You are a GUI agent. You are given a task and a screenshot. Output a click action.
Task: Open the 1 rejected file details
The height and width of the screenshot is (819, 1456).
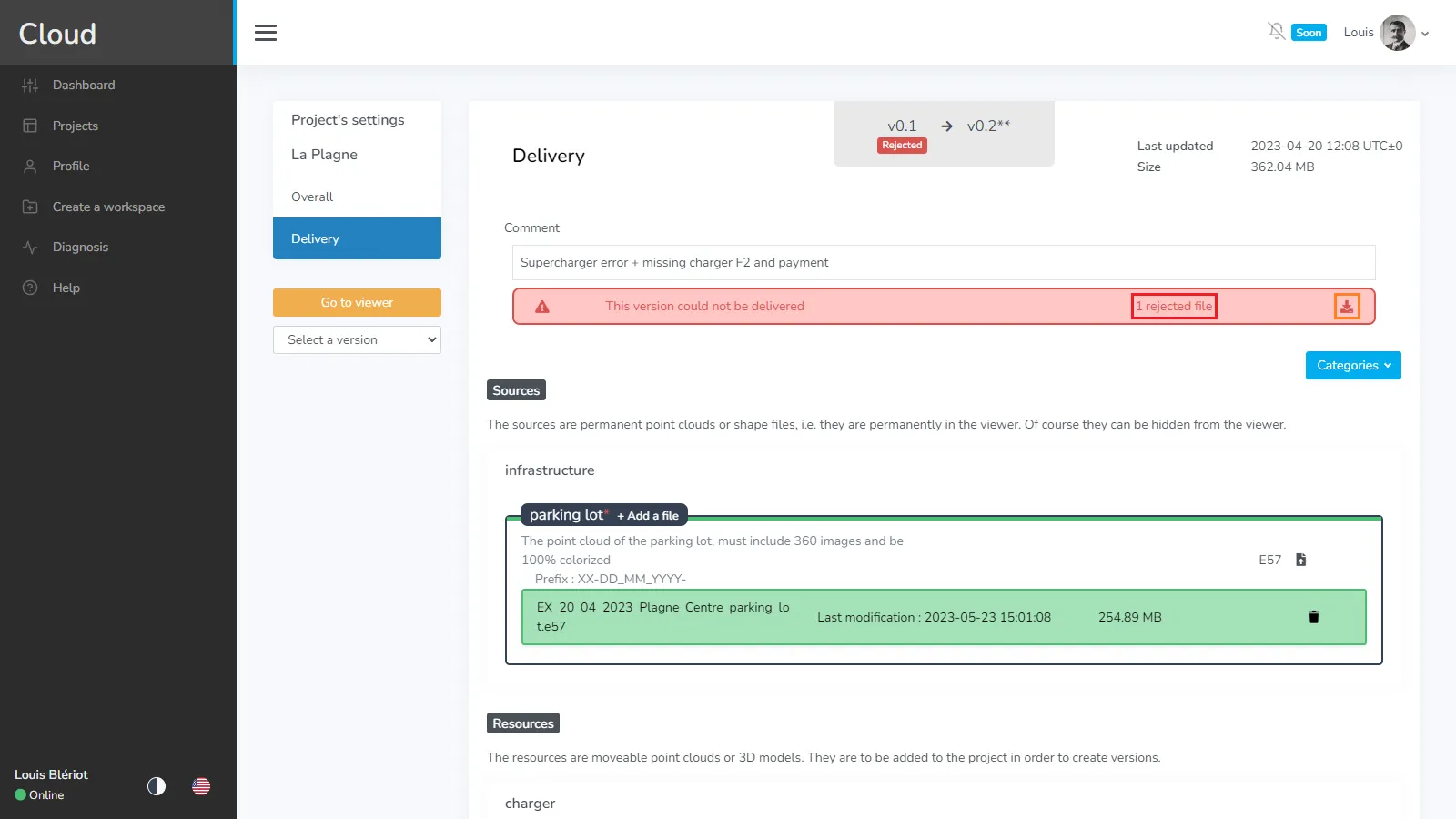(1173, 306)
